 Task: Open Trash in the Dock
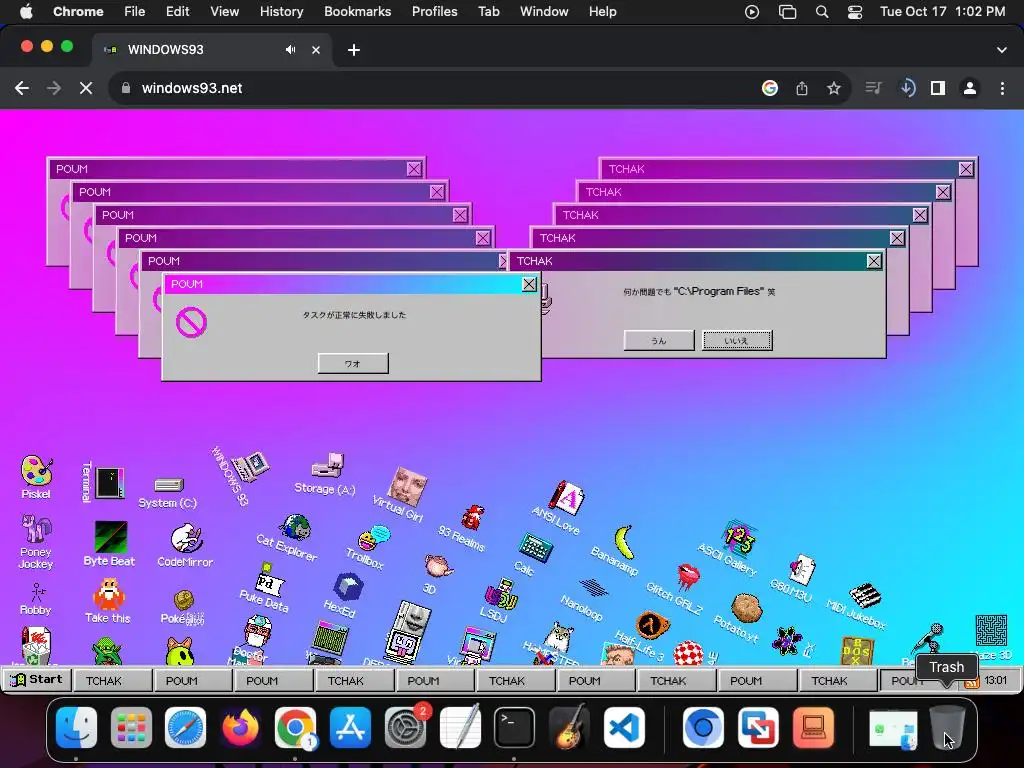click(x=947, y=727)
